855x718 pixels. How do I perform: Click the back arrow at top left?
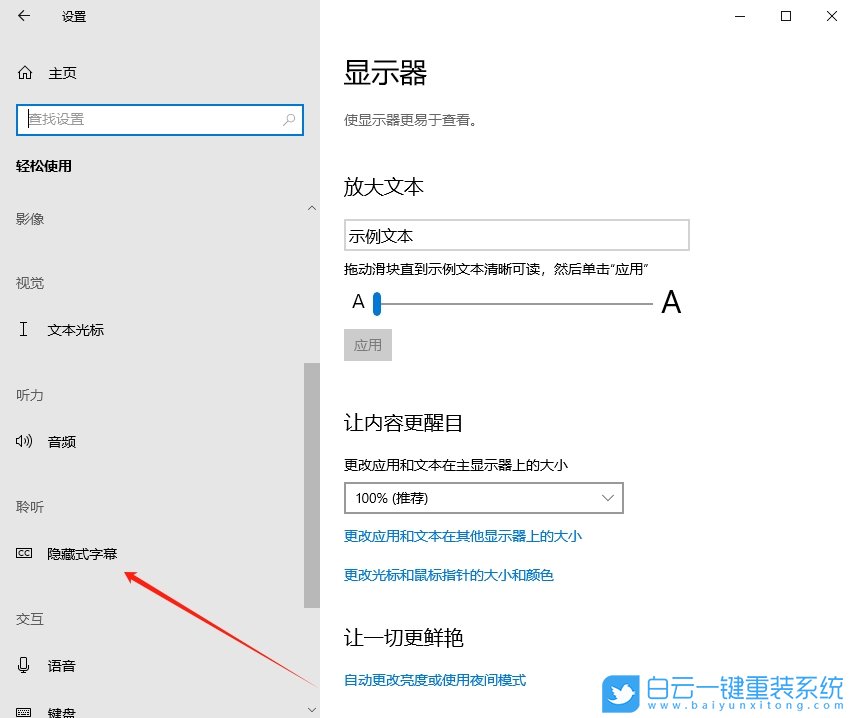point(22,16)
